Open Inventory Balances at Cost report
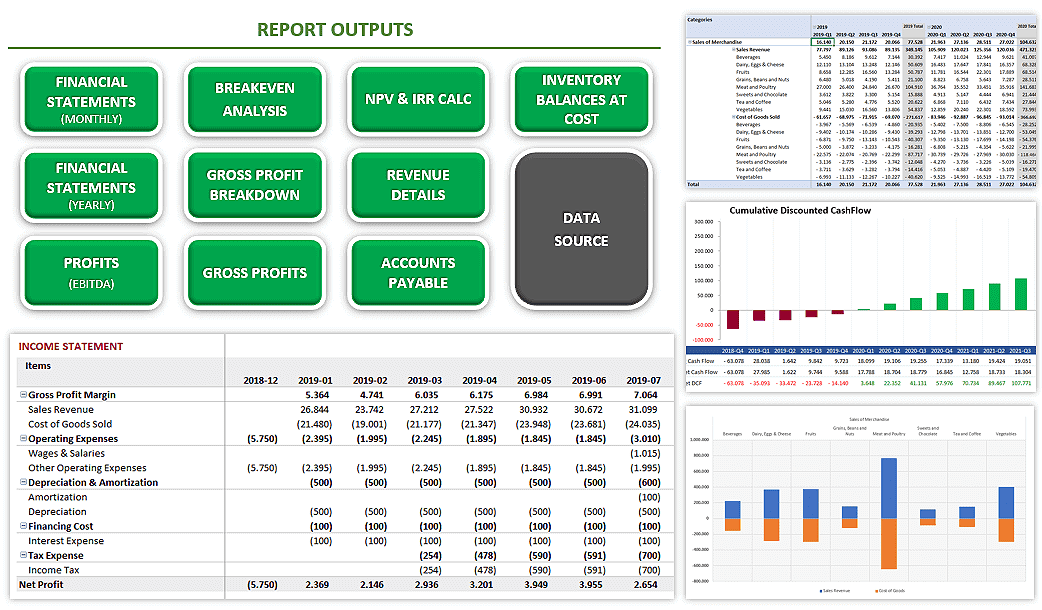 click(x=581, y=100)
